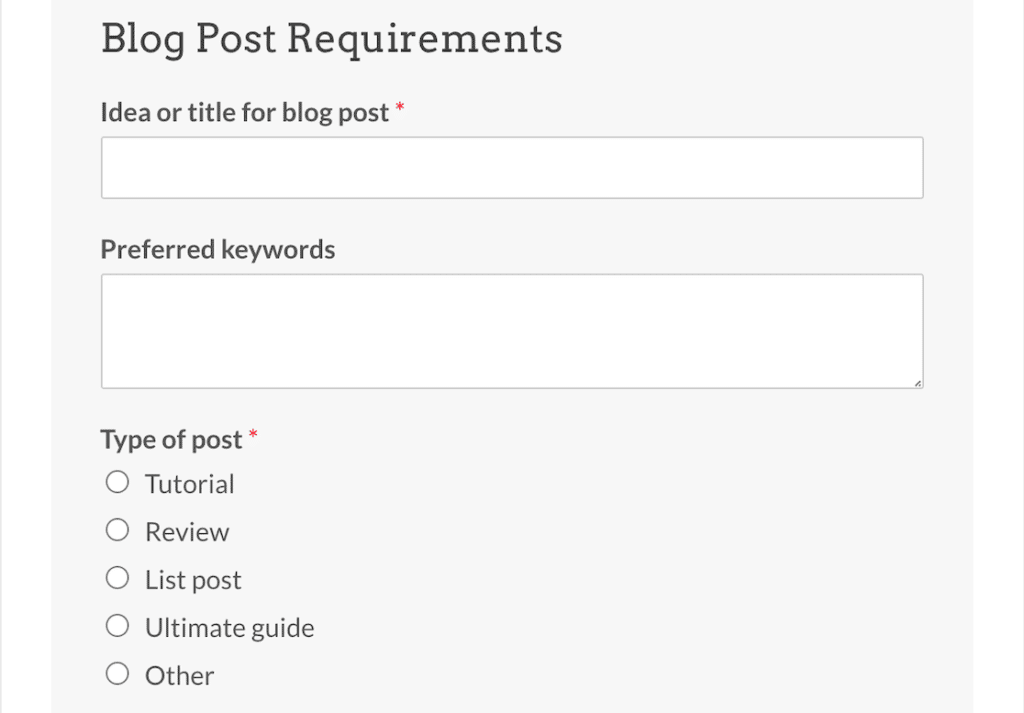Click inside the blog post title input
This screenshot has width=1024, height=713.
pyautogui.click(x=512, y=166)
